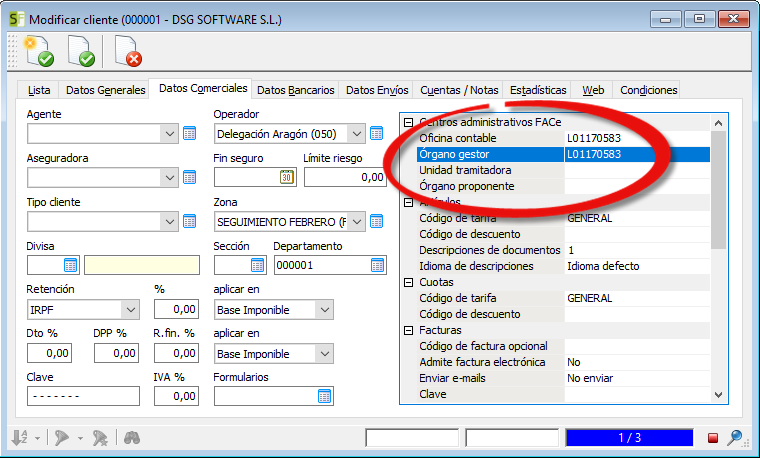Switch to the Estadísticas tab
Screen dimensions: 760x458
pos(538,90)
